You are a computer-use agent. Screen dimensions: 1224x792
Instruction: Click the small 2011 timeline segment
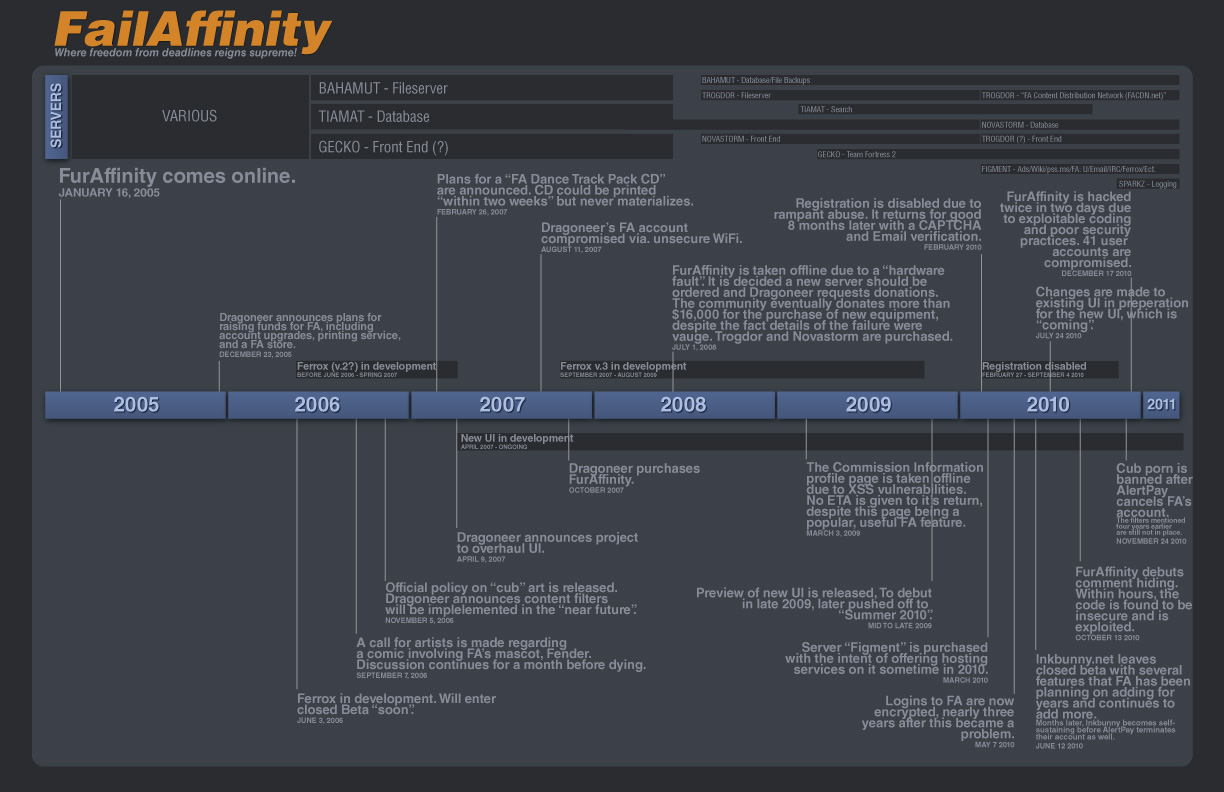(1161, 405)
